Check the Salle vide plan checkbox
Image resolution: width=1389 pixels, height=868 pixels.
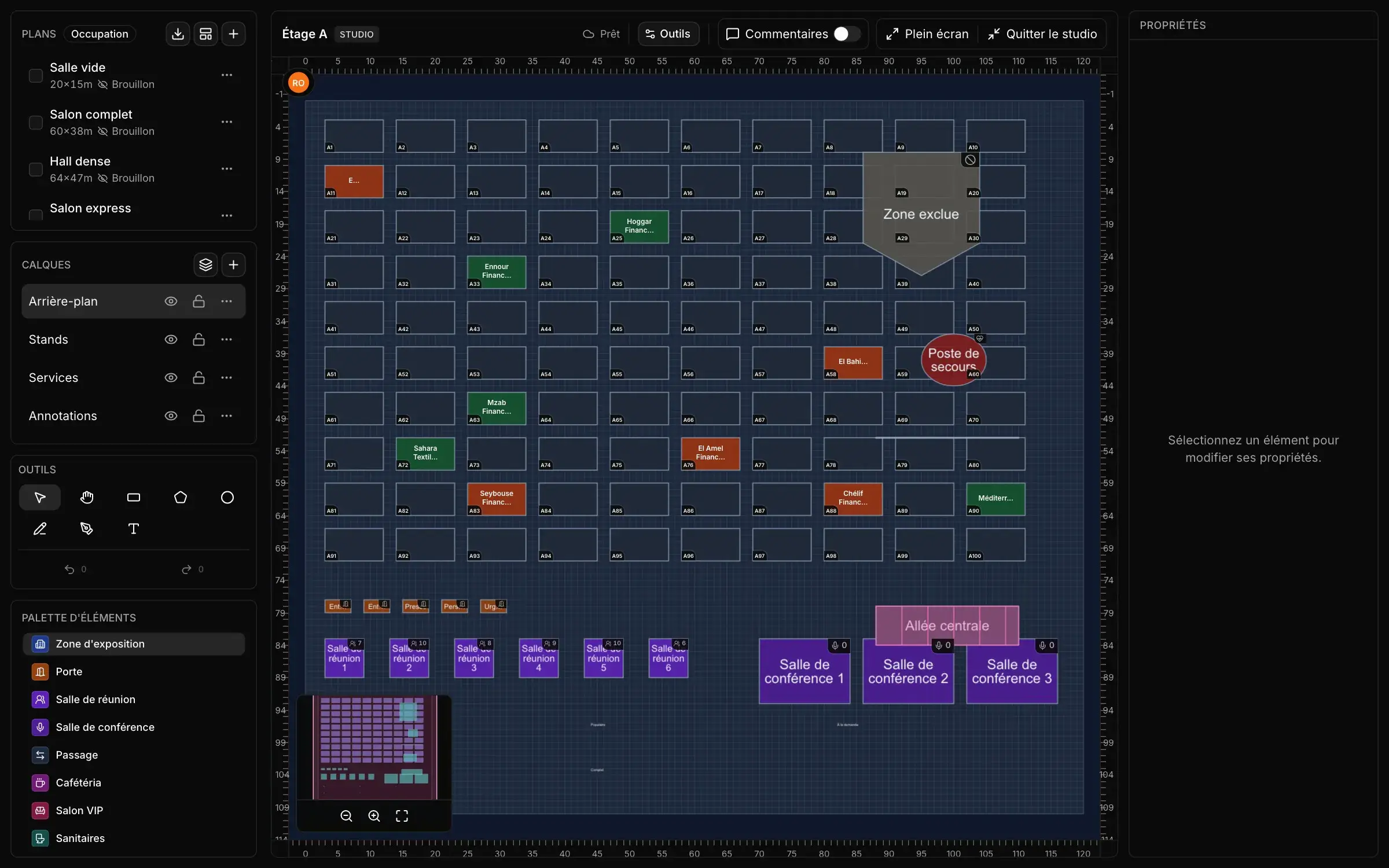36,76
